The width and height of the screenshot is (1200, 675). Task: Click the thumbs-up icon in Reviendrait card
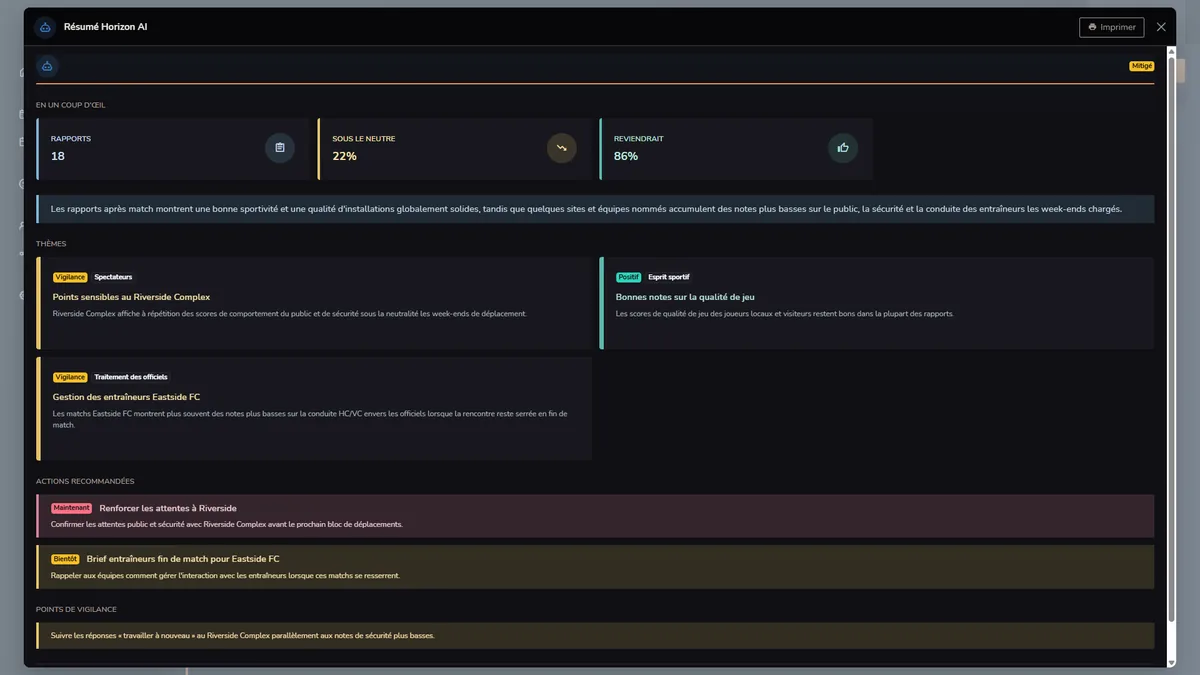(x=843, y=148)
